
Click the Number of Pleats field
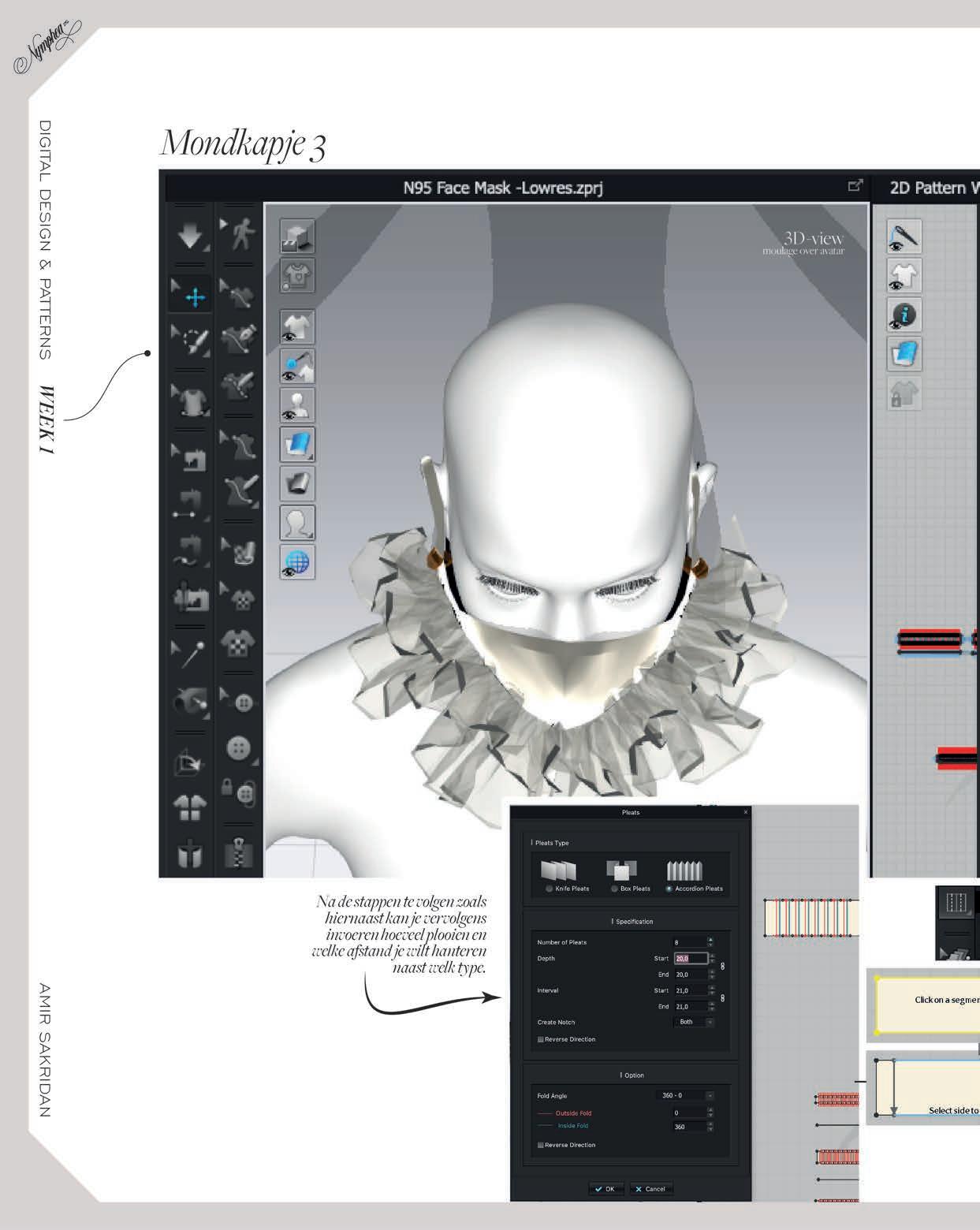tap(690, 942)
